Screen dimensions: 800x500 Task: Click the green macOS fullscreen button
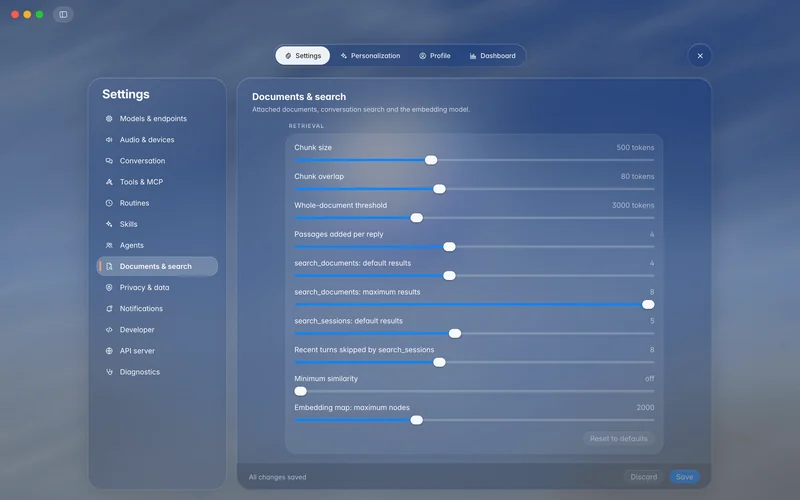[x=39, y=14]
